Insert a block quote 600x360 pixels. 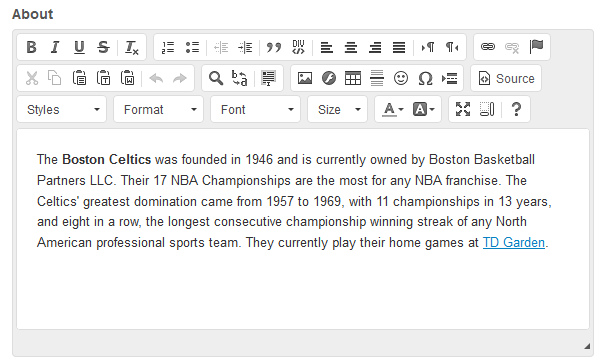pyautogui.click(x=274, y=47)
